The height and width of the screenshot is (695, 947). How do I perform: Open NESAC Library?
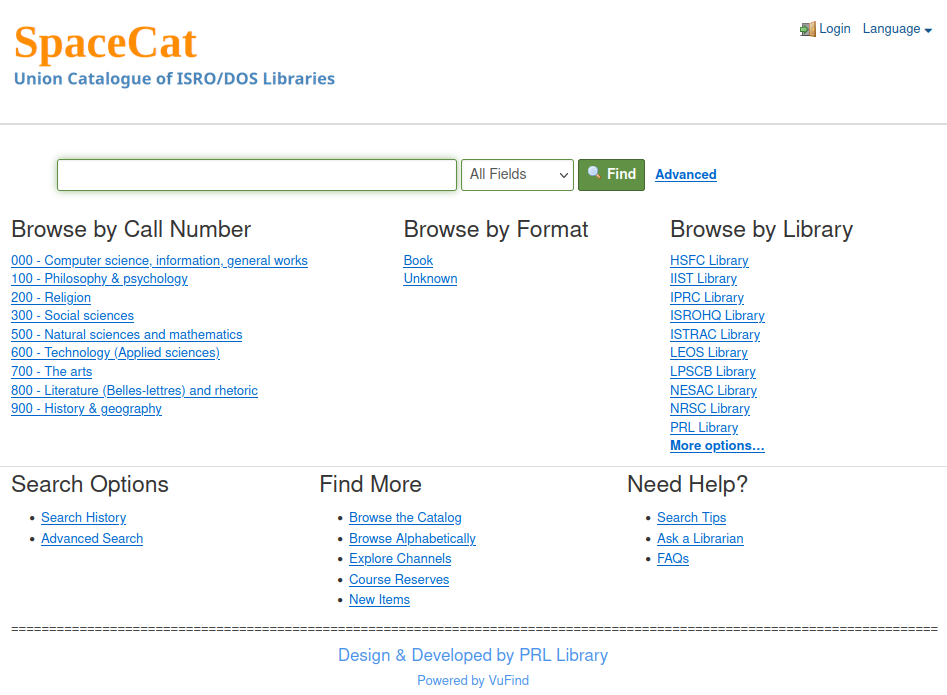click(x=713, y=390)
